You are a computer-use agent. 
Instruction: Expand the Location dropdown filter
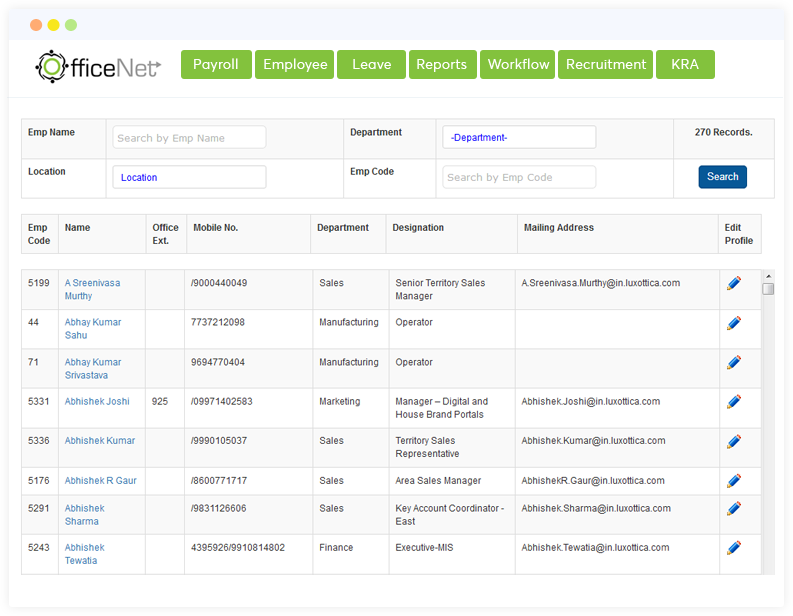[x=189, y=177]
